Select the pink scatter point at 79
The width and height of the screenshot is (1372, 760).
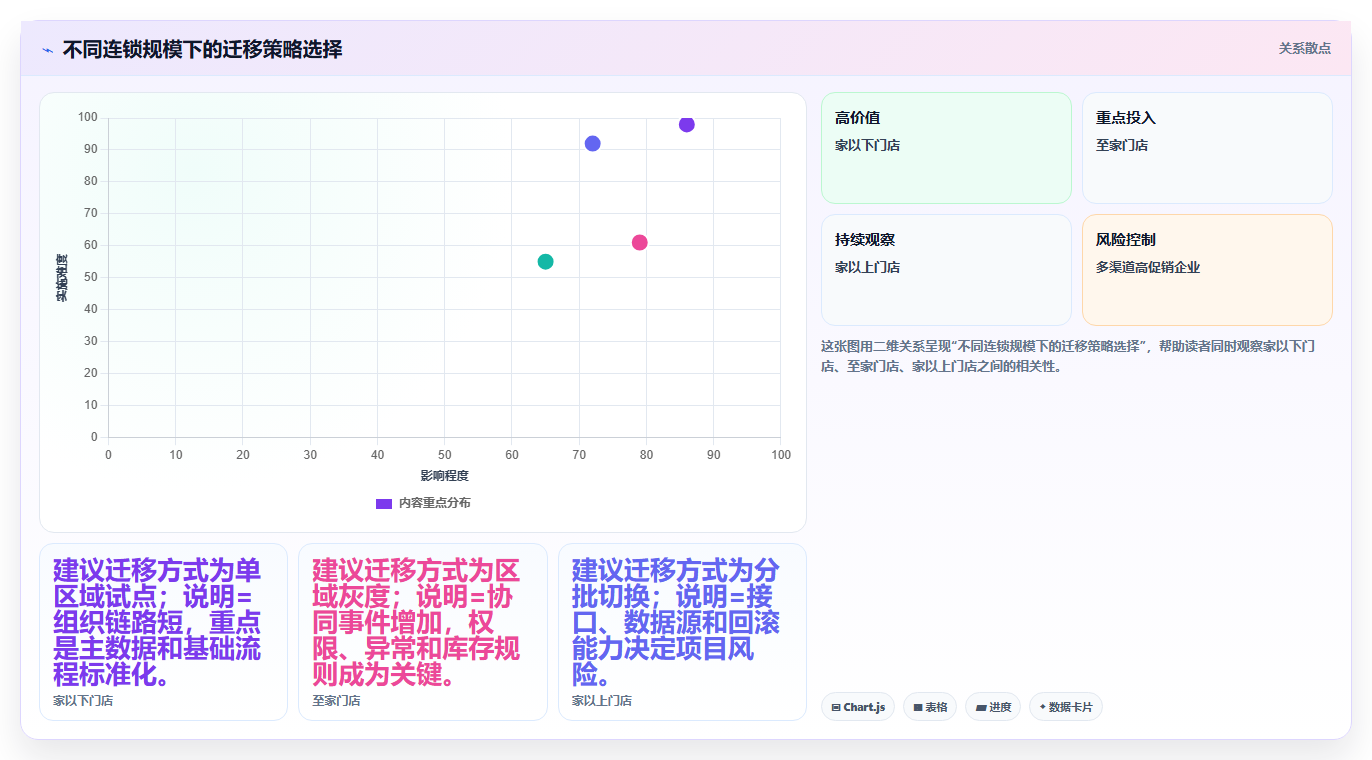point(639,242)
